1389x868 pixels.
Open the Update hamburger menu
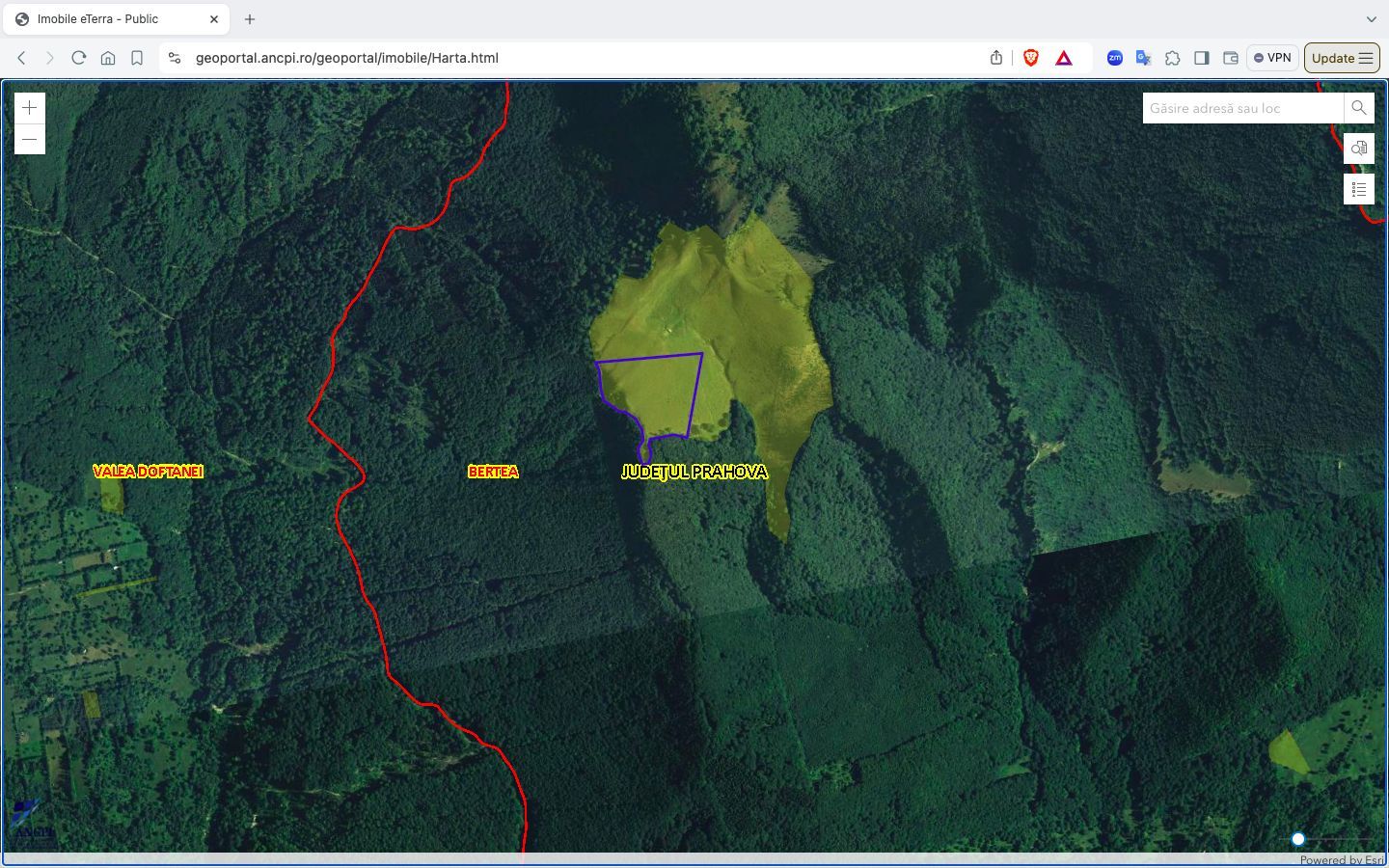1342,58
